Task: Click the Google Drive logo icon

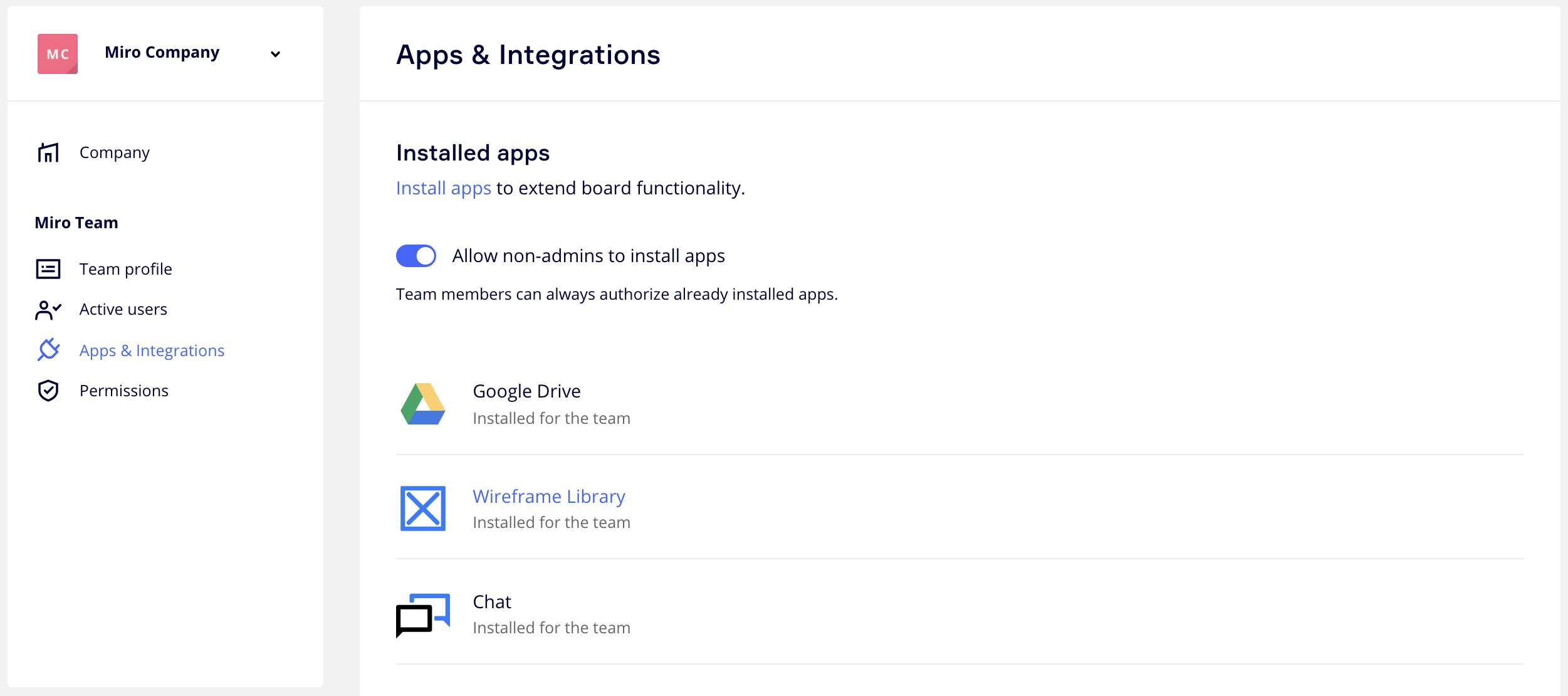Action: 423,404
